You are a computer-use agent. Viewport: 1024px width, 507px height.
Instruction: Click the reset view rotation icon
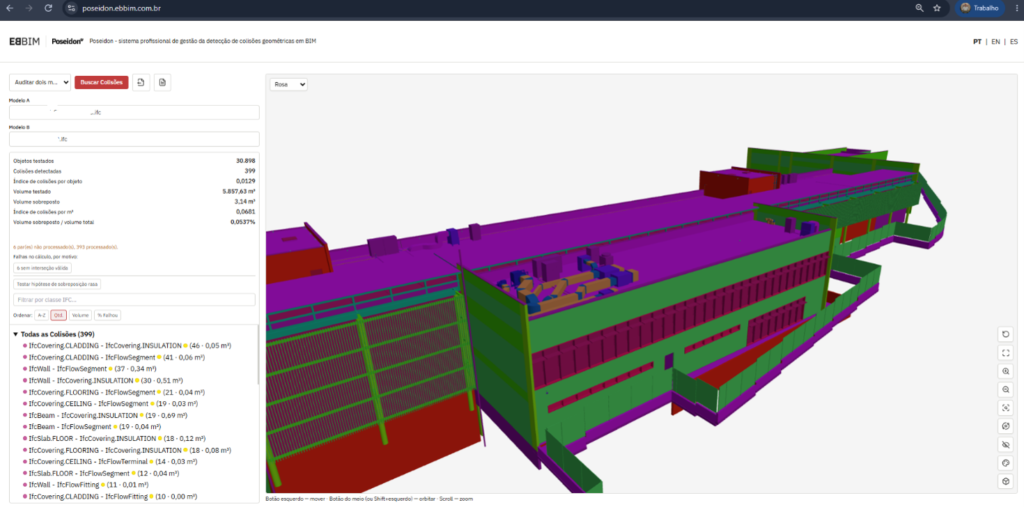1006,335
